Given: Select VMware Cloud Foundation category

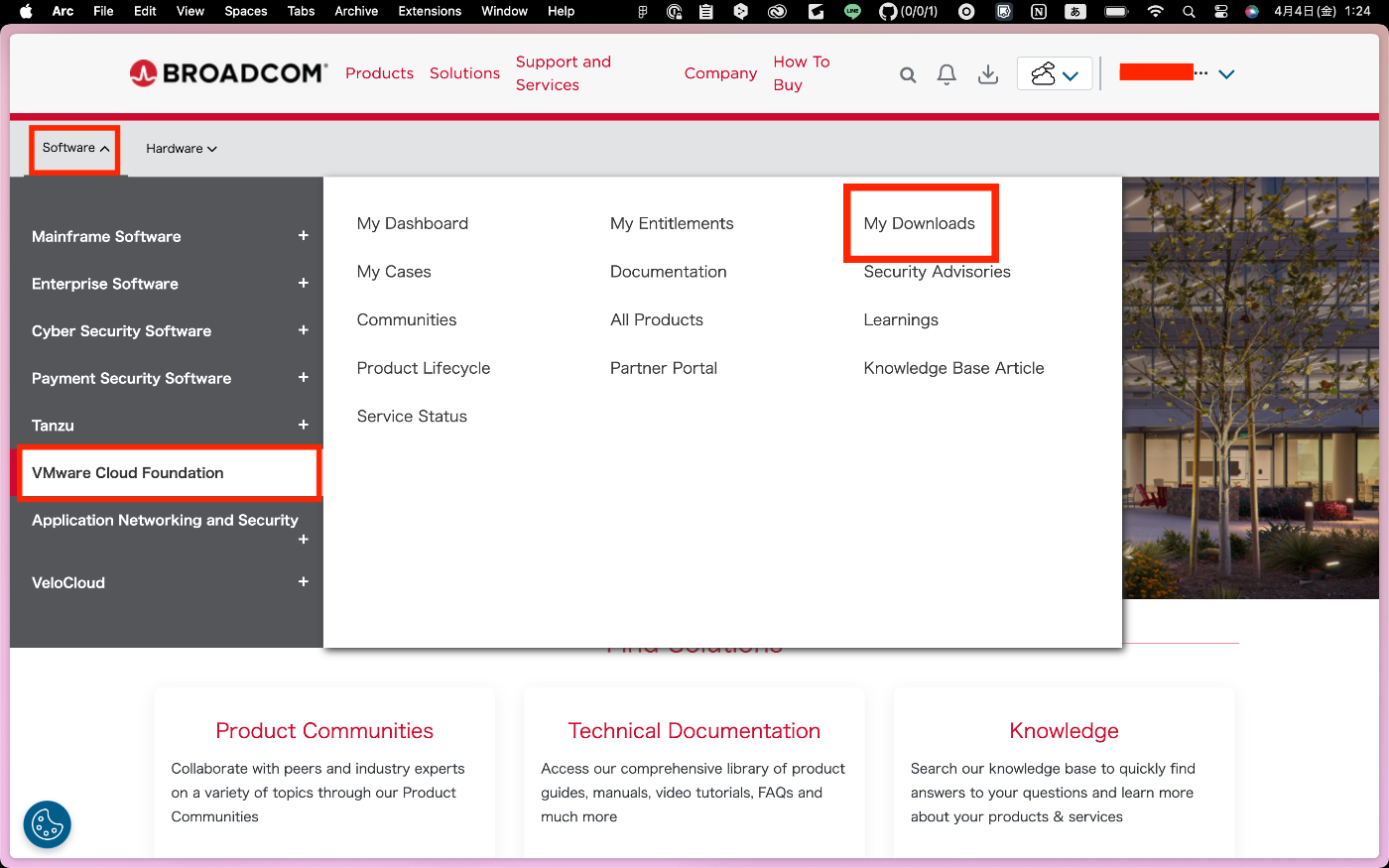Looking at the screenshot, I should (128, 473).
